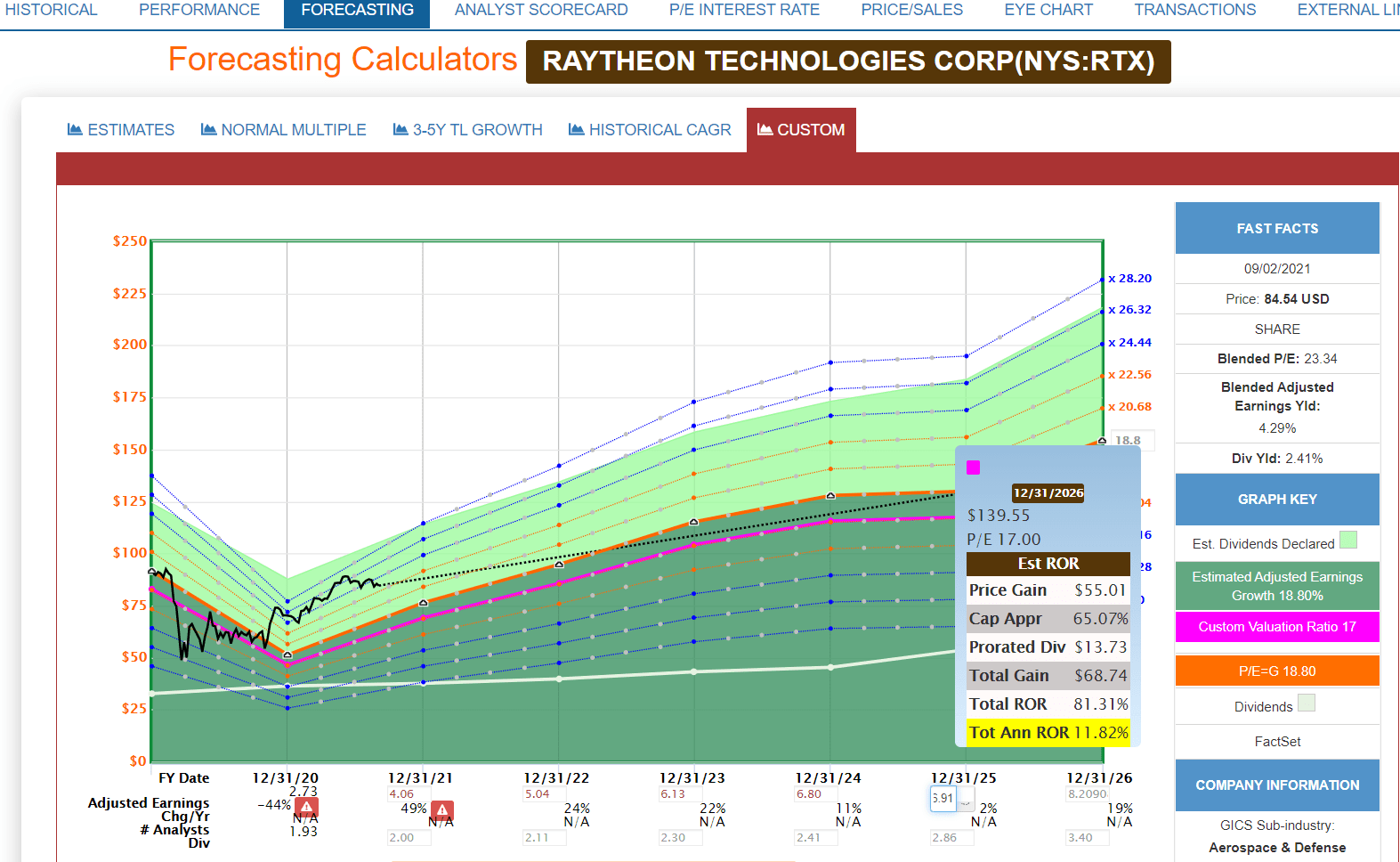Click the COMPANY INFORMATION header
The height and width of the screenshot is (862, 1400).
1277,785
